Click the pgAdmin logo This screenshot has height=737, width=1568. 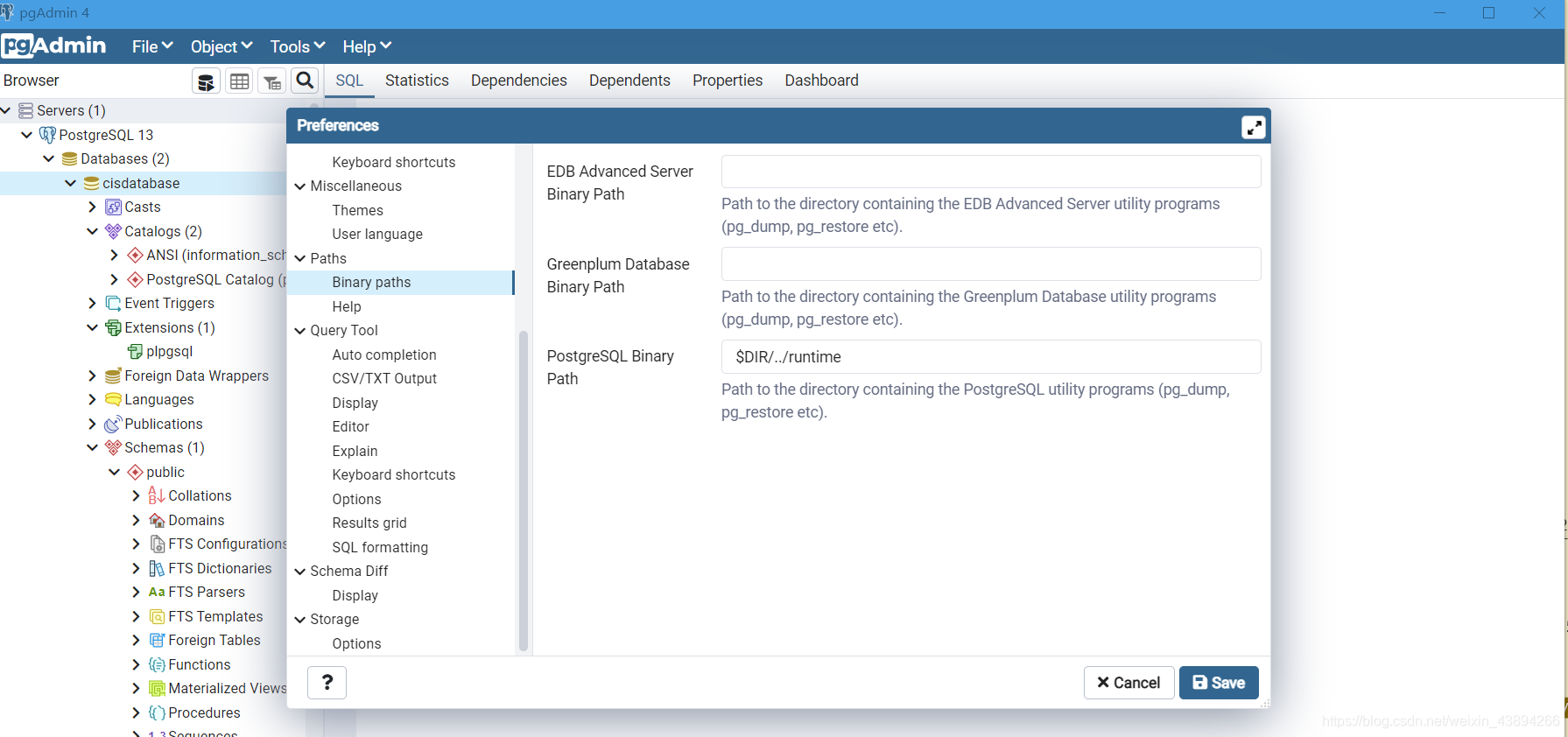coord(54,46)
